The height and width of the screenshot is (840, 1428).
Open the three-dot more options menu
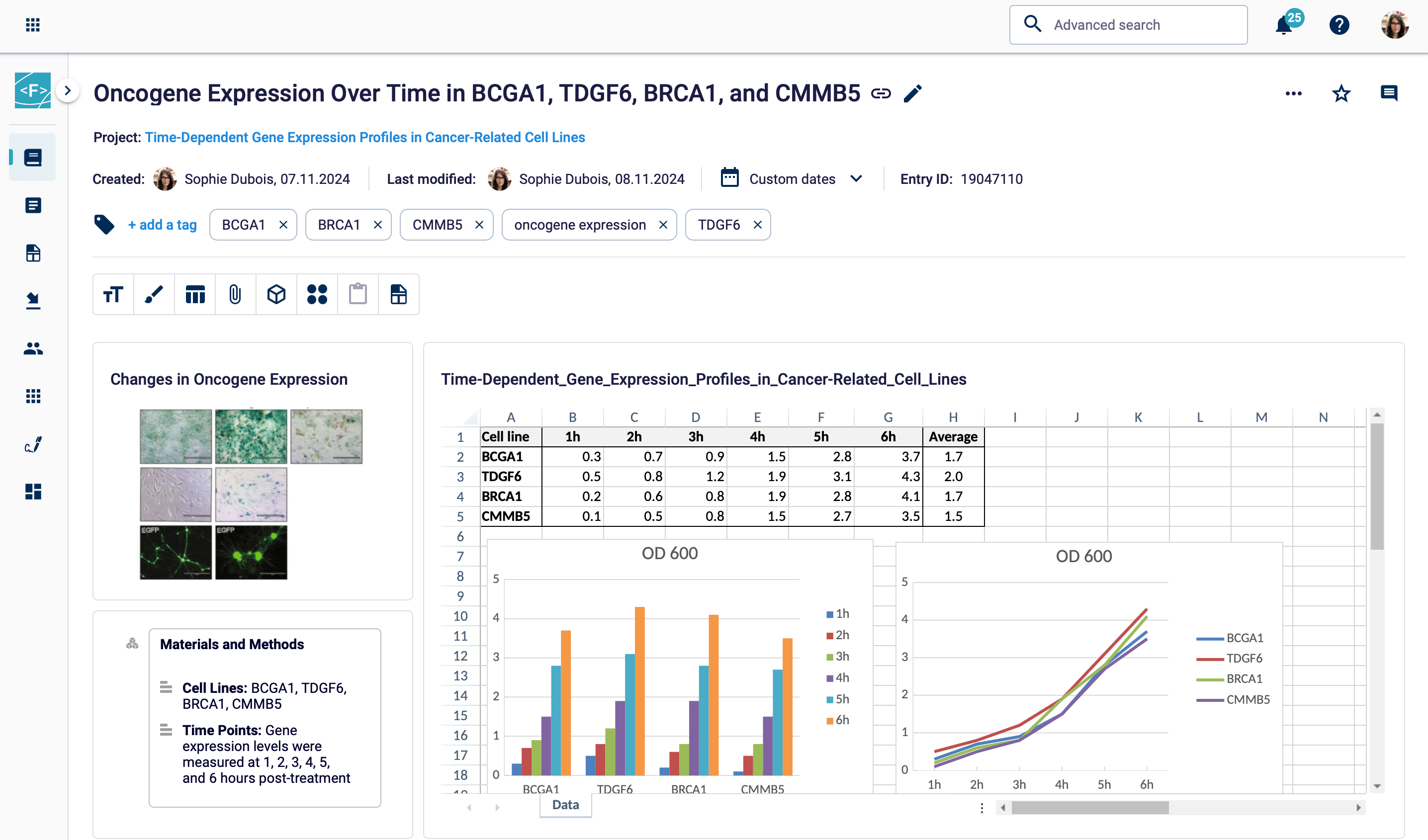[1293, 93]
